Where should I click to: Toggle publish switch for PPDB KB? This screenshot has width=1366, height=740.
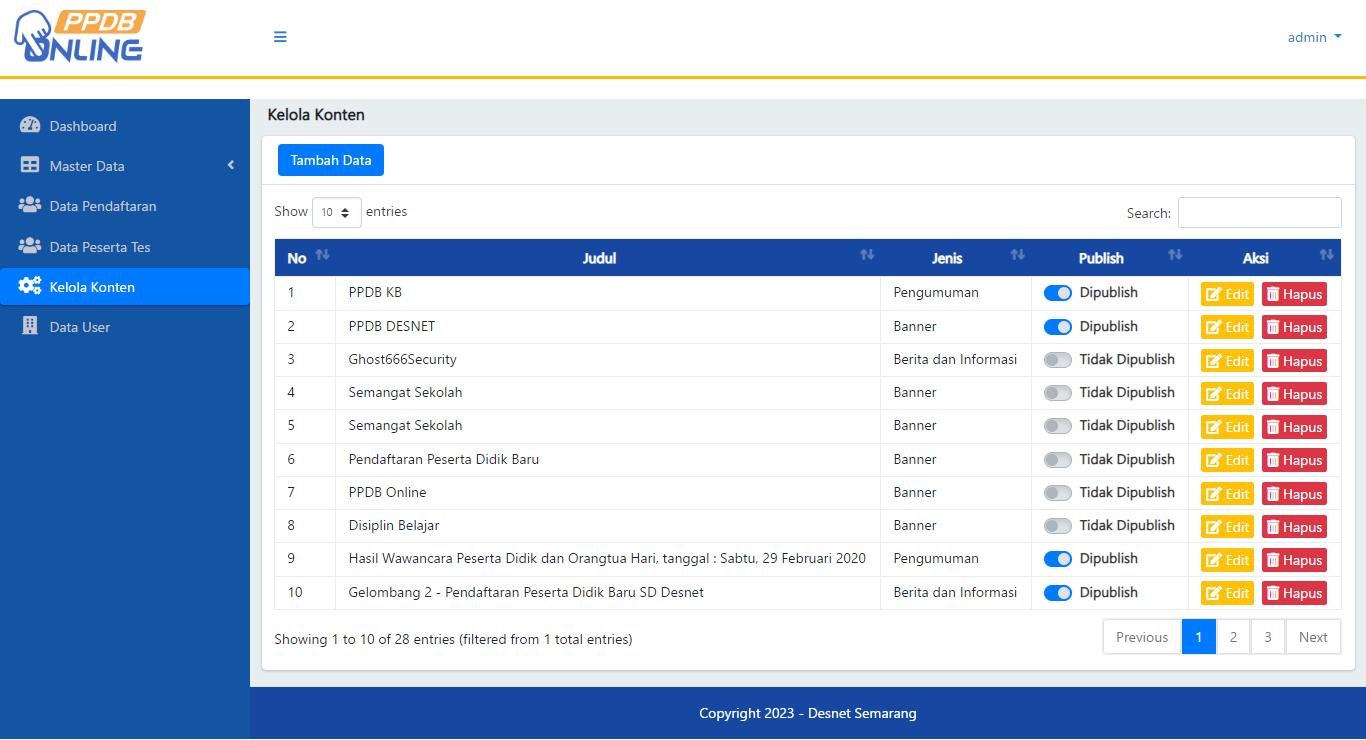point(1057,293)
